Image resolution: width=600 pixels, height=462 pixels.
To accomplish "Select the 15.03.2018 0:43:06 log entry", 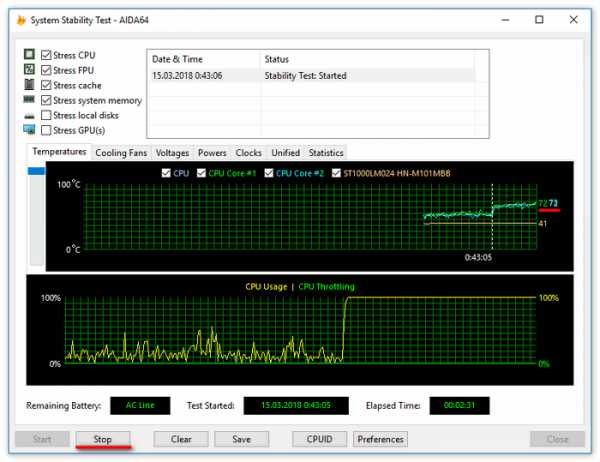I will 311,75.
